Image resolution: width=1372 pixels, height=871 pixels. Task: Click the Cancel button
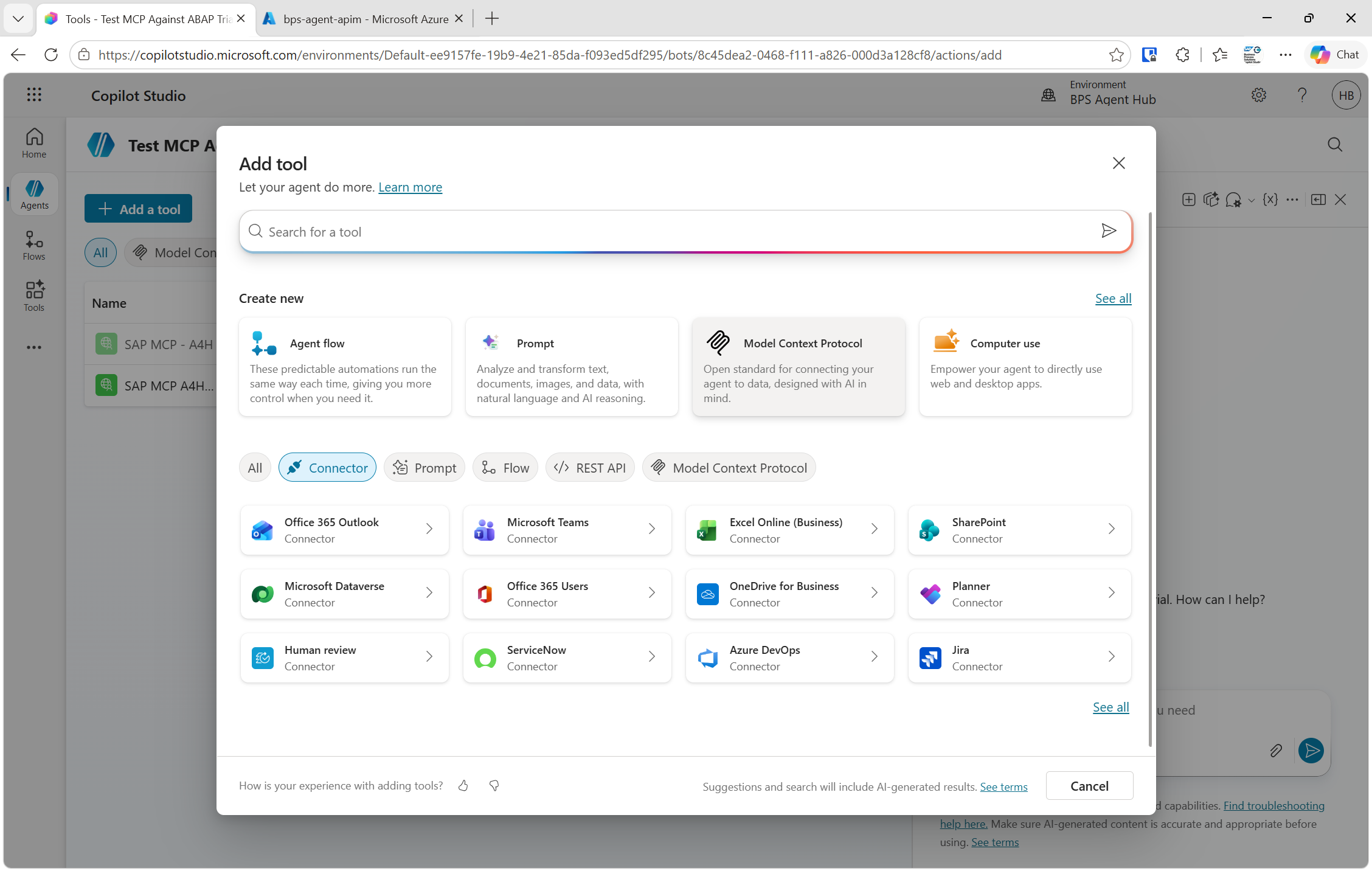[1089, 786]
